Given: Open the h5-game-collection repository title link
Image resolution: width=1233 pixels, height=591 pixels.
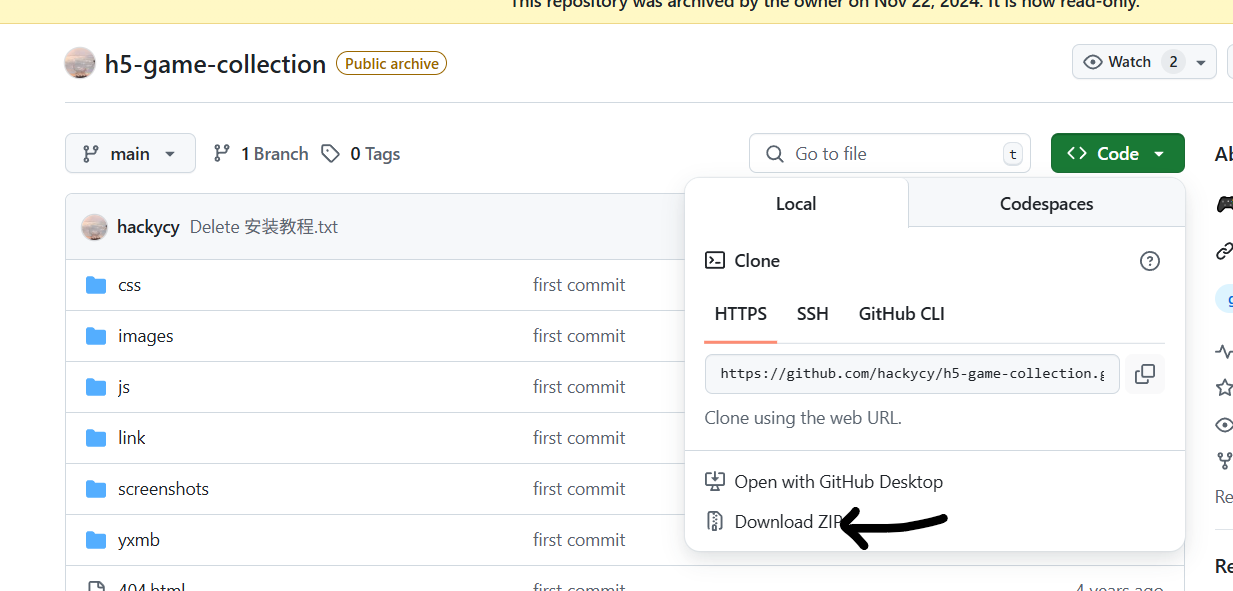Looking at the screenshot, I should 215,64.
